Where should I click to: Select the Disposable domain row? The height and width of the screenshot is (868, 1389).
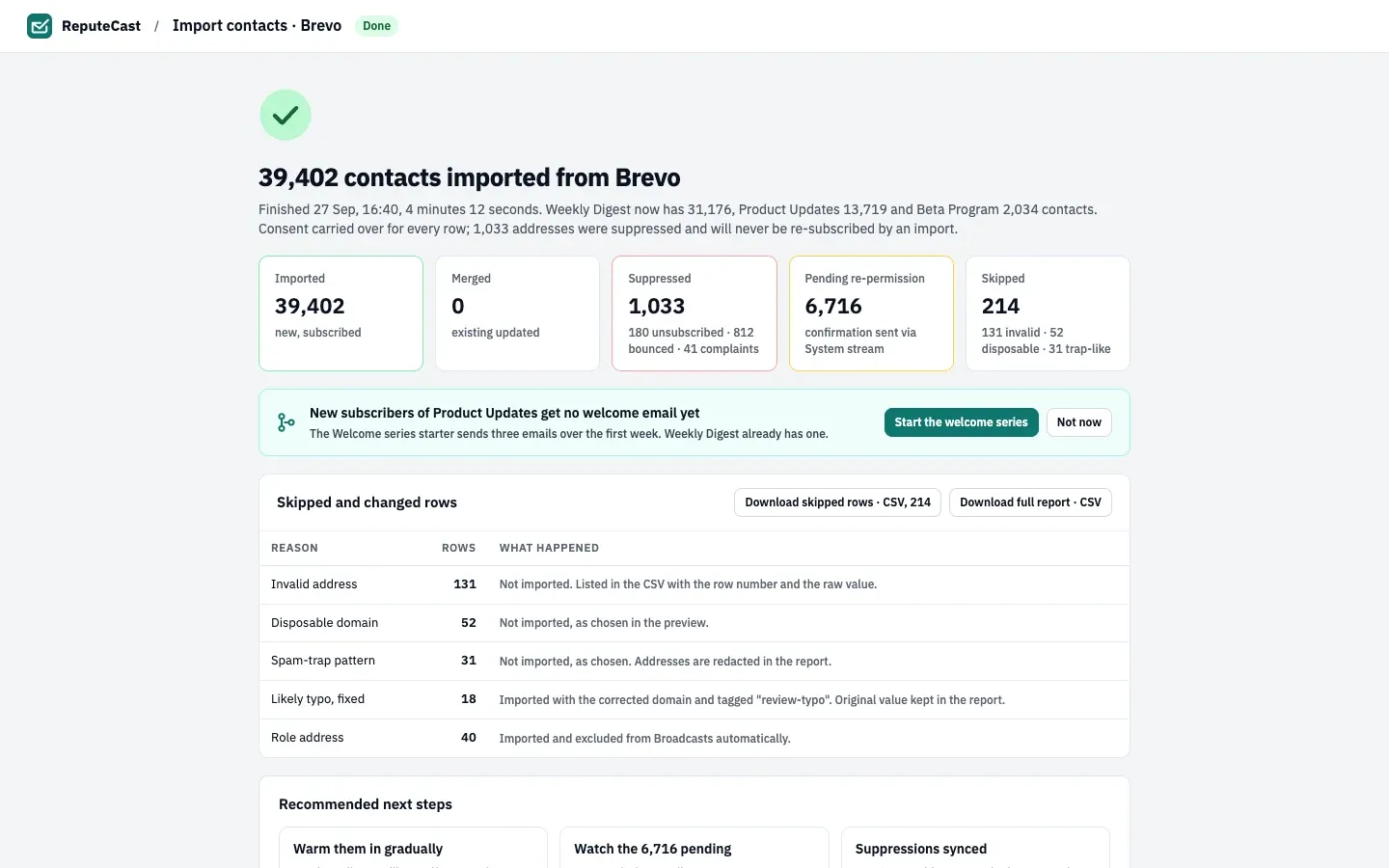694,623
